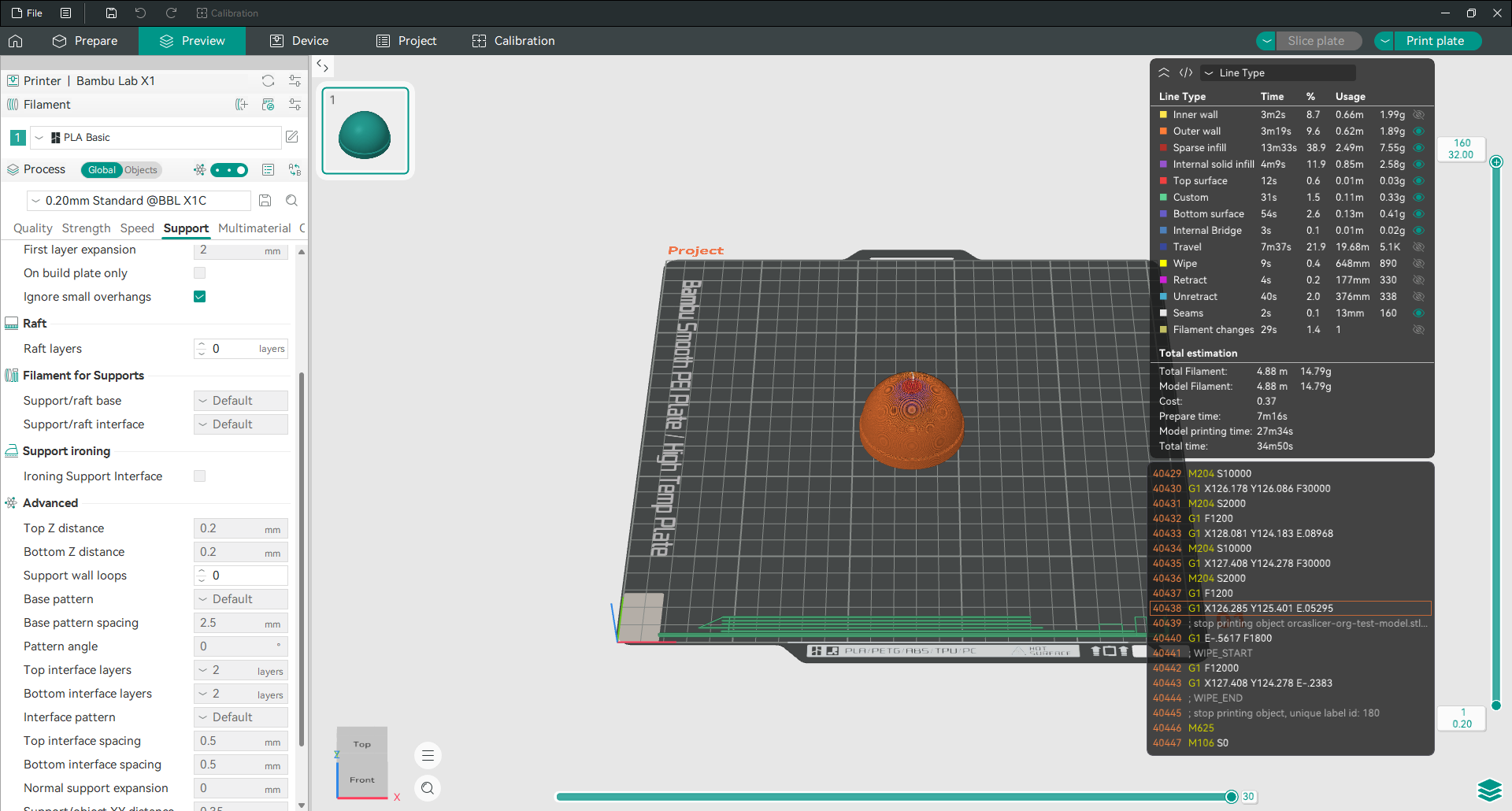Hide Outer wall lines visibility toggle
This screenshot has height=811, width=1512.
click(x=1418, y=131)
